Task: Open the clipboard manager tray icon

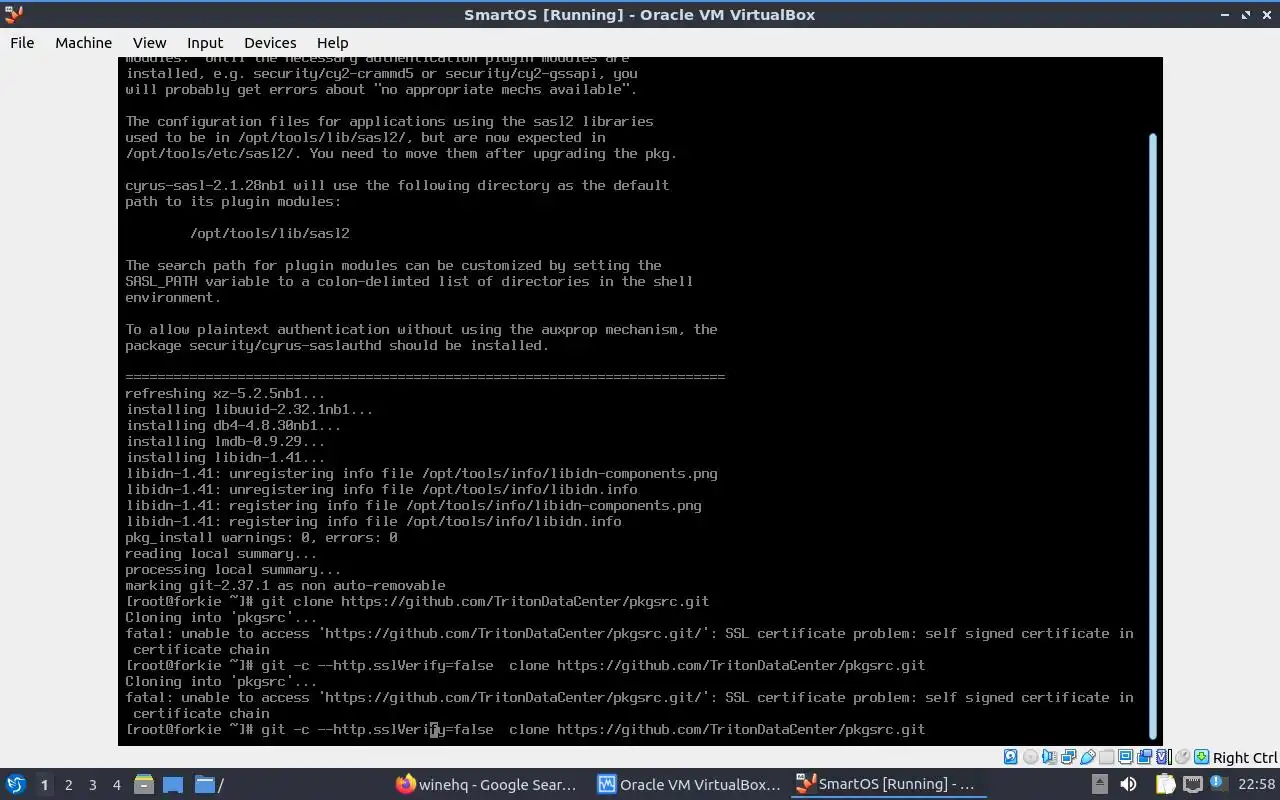Action: [x=1165, y=784]
